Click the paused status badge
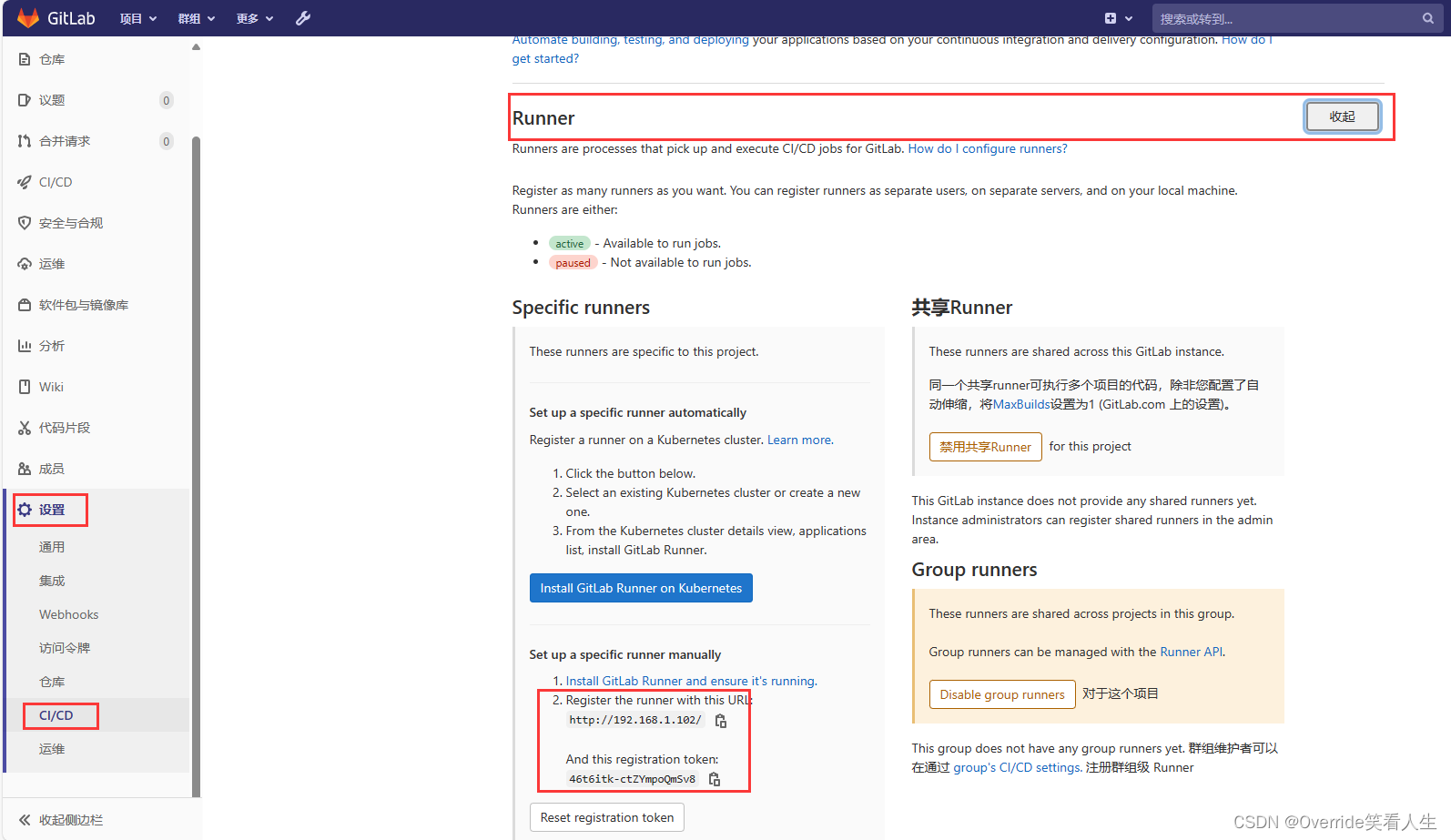This screenshot has width=1451, height=840. [x=573, y=262]
